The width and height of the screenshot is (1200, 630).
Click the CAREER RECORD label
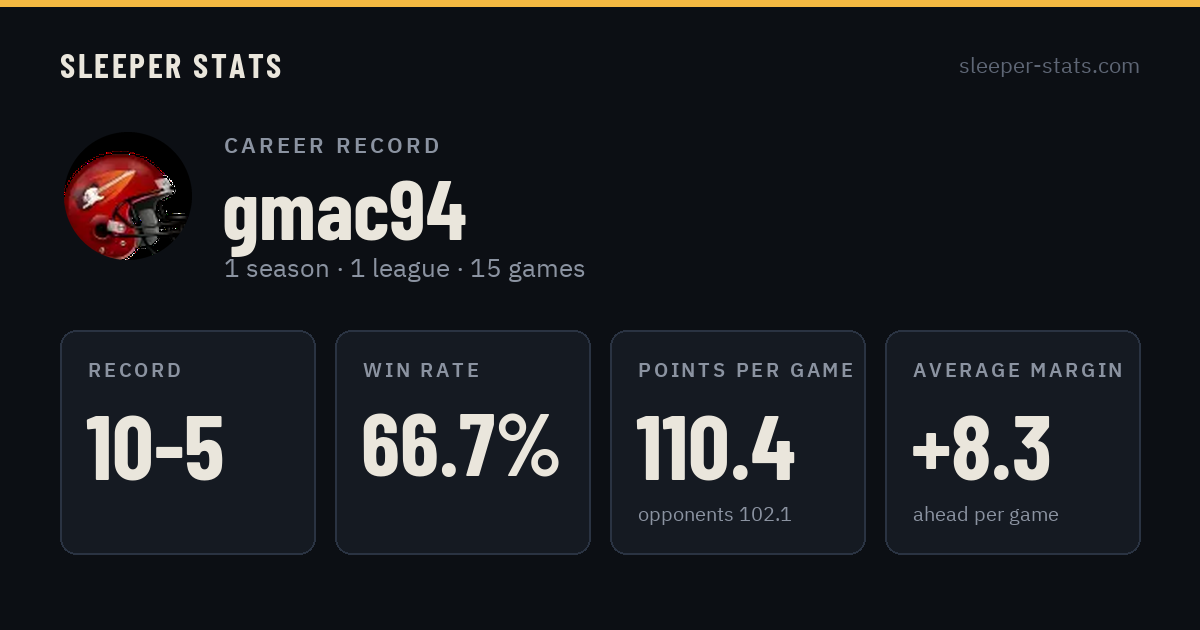coord(332,146)
